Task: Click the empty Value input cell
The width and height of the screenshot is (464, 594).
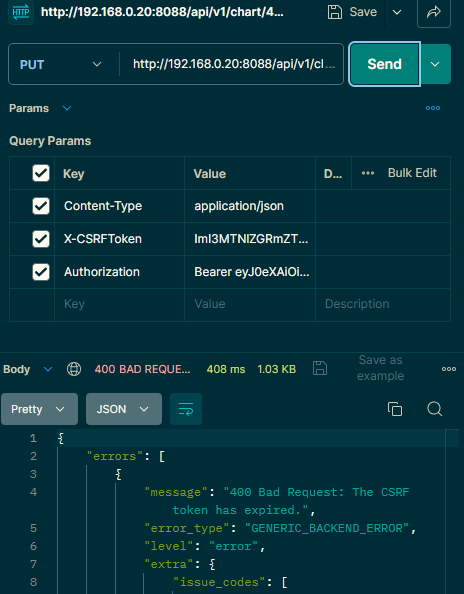Action: click(250, 304)
